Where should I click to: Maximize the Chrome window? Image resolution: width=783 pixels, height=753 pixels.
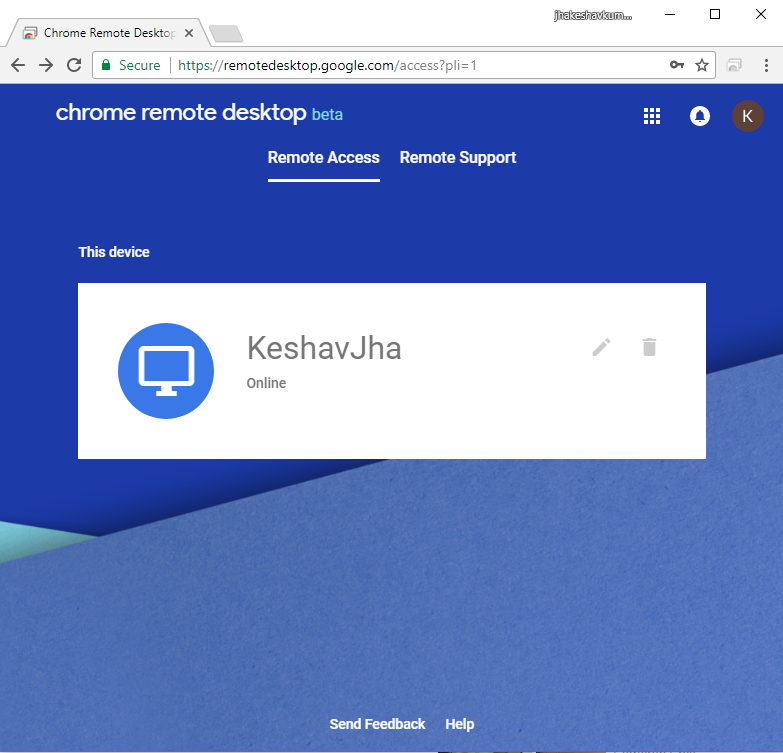click(x=715, y=14)
